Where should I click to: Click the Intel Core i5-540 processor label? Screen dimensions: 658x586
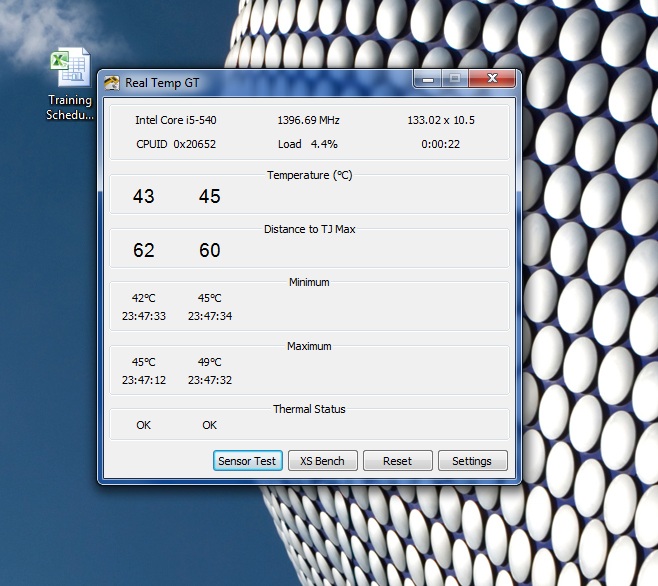click(x=176, y=121)
